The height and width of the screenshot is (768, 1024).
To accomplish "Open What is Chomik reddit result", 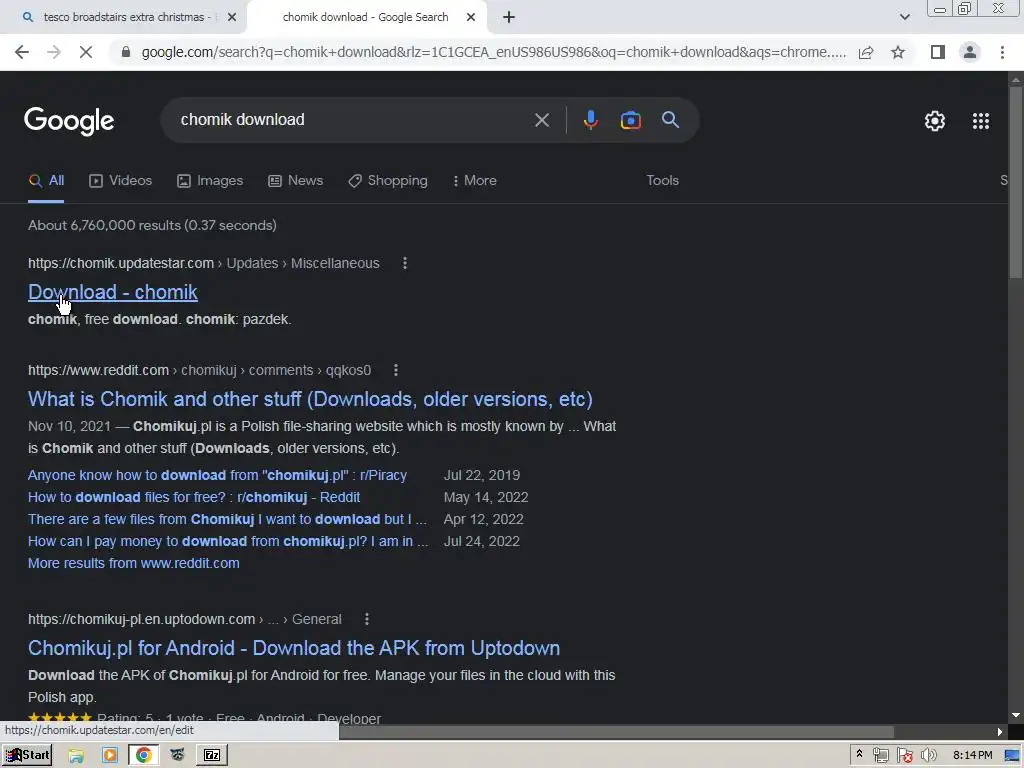I will click(x=310, y=399).
